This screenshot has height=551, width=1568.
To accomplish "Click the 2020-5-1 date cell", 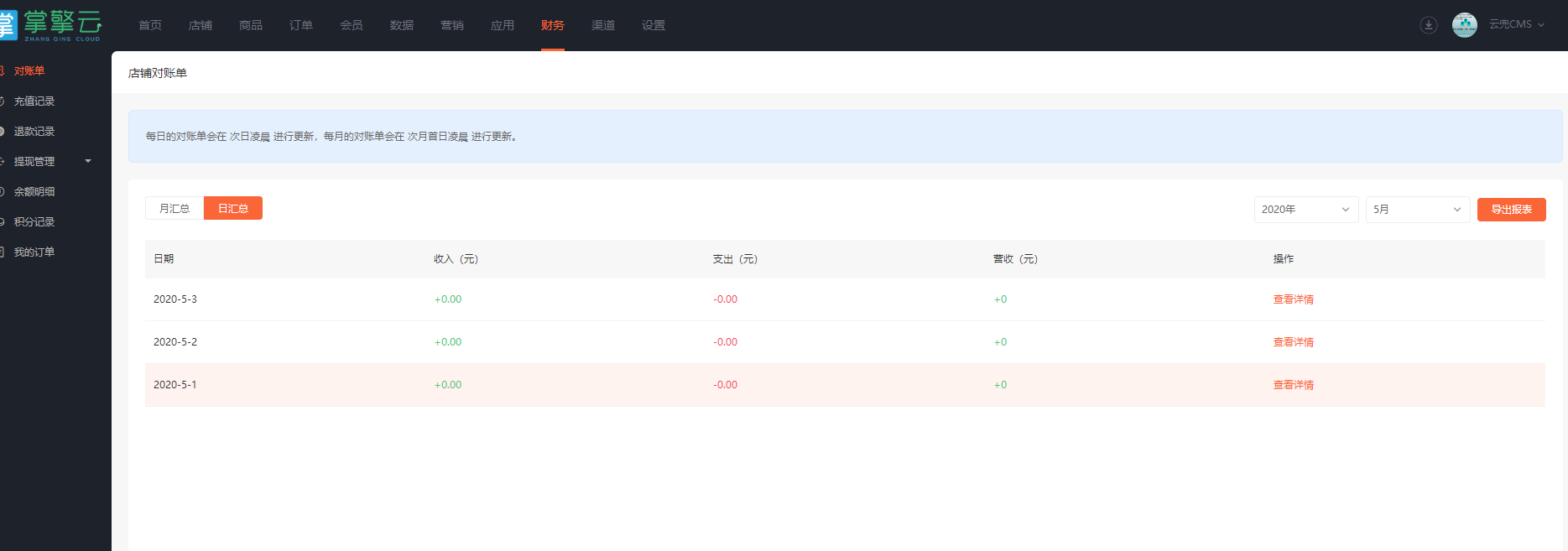I will [x=175, y=385].
